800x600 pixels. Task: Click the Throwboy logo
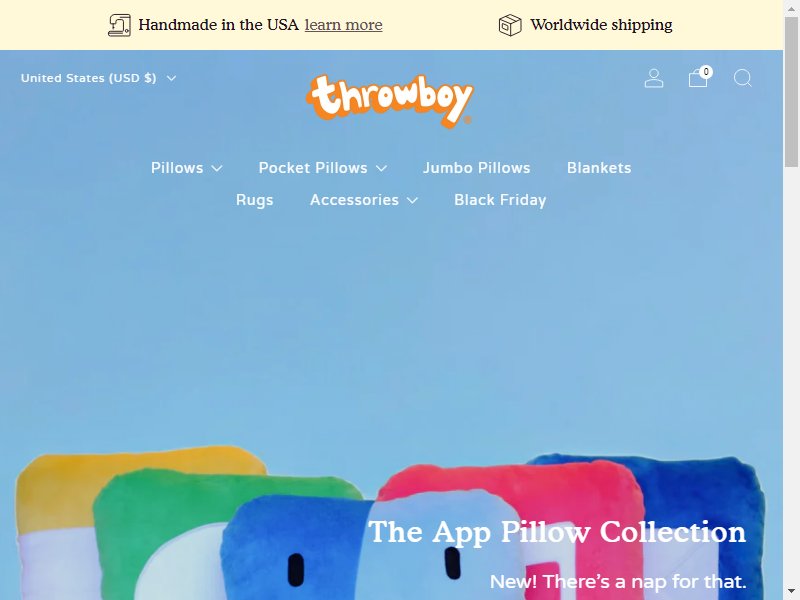click(x=390, y=101)
